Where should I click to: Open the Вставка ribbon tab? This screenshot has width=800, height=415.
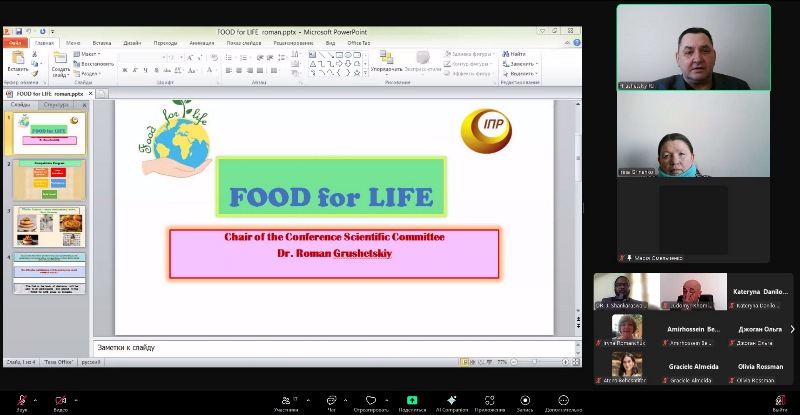102,43
